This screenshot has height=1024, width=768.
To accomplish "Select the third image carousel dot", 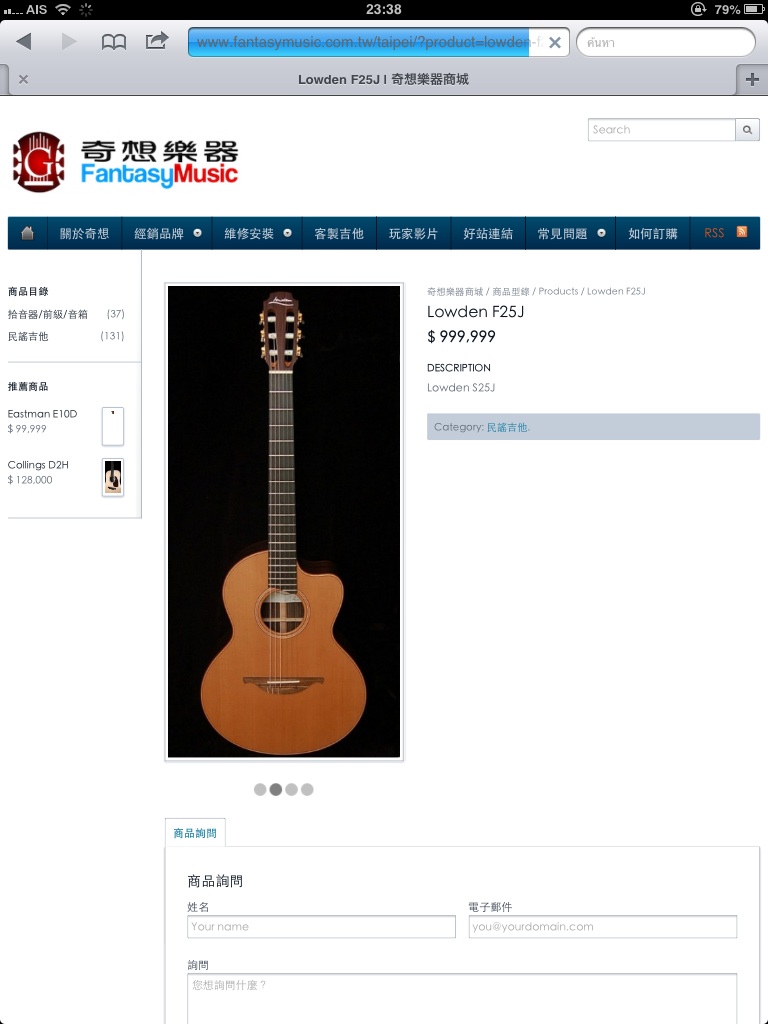I will (291, 790).
